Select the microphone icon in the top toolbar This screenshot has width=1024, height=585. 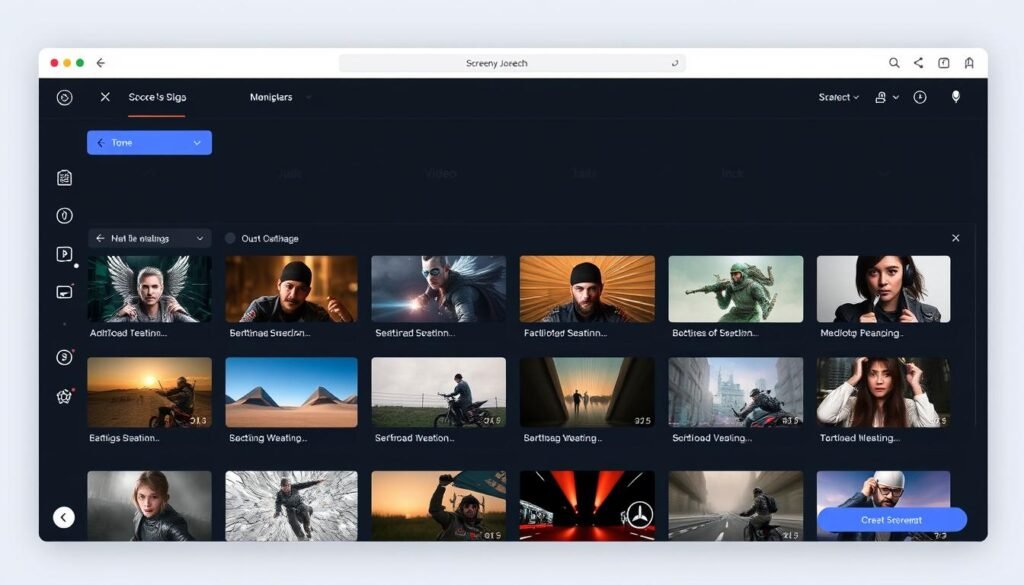point(955,97)
